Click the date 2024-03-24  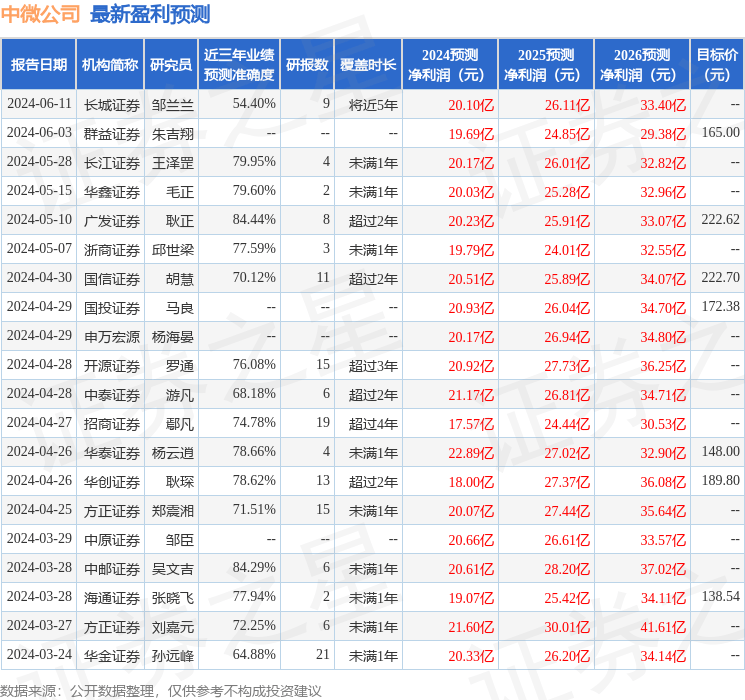pyautogui.click(x=39, y=654)
